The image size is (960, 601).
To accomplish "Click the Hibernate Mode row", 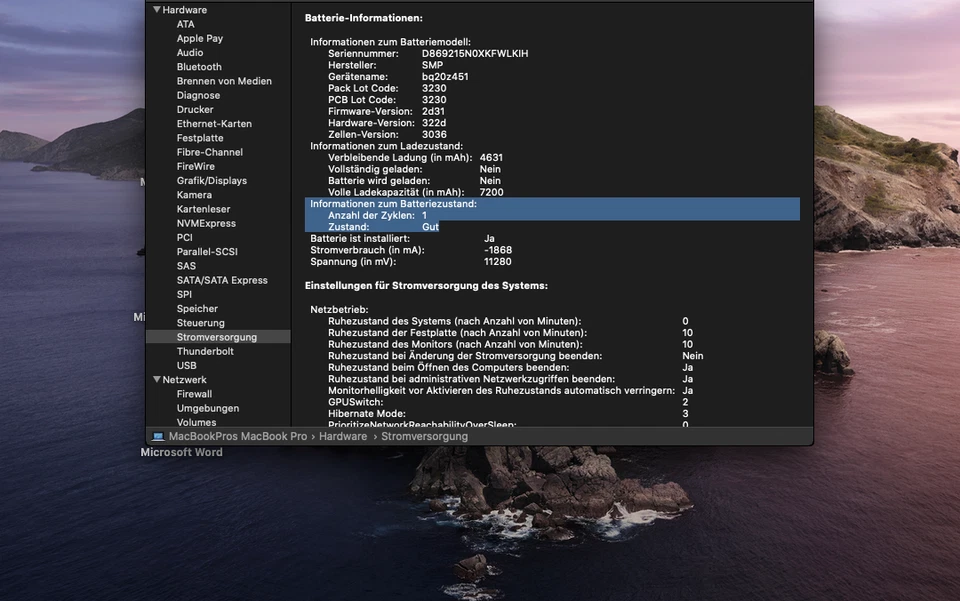I will (508, 414).
